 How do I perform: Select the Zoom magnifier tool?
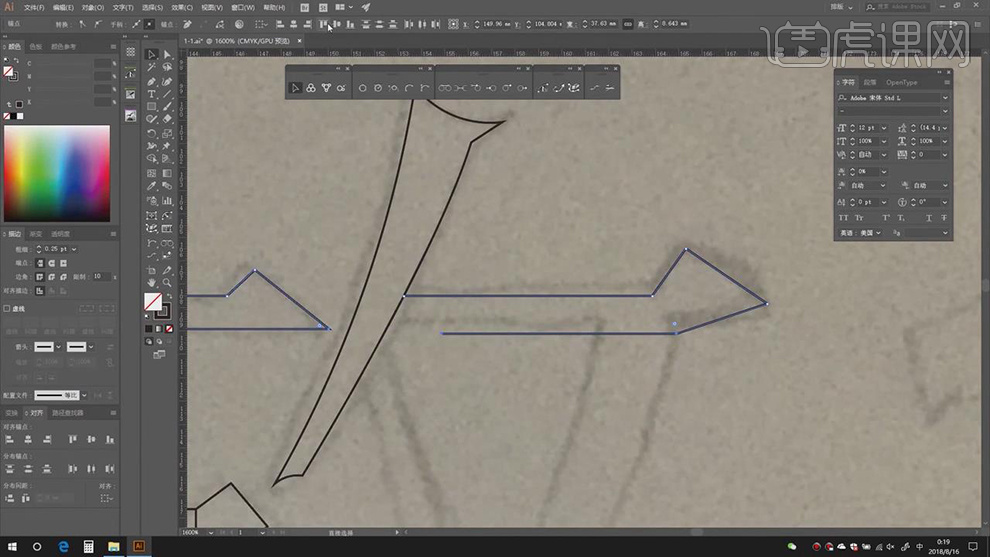pyautogui.click(x=167, y=283)
